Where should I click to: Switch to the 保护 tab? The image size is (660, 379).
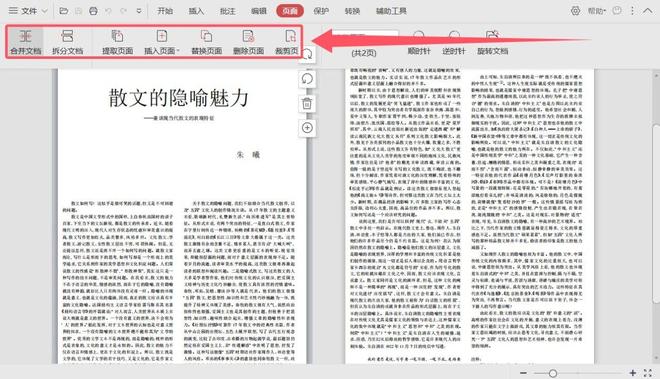tap(321, 11)
